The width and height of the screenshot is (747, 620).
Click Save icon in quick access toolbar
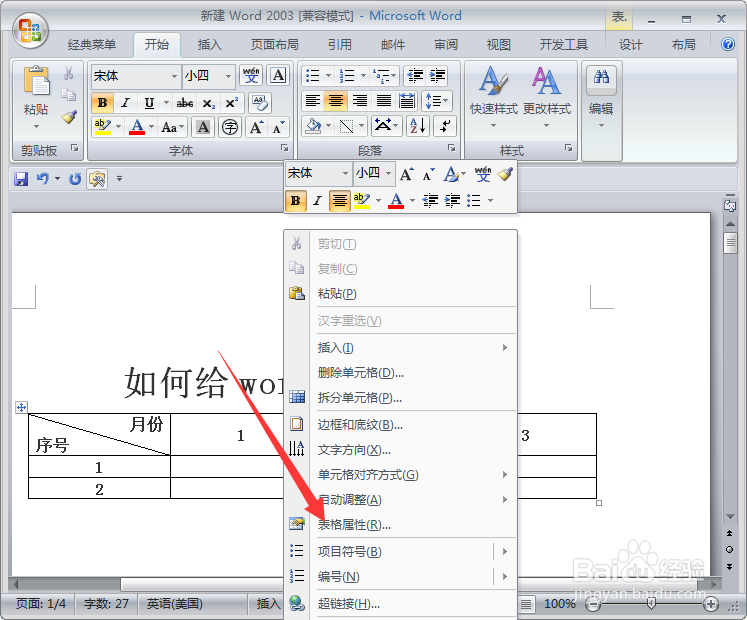[21, 179]
